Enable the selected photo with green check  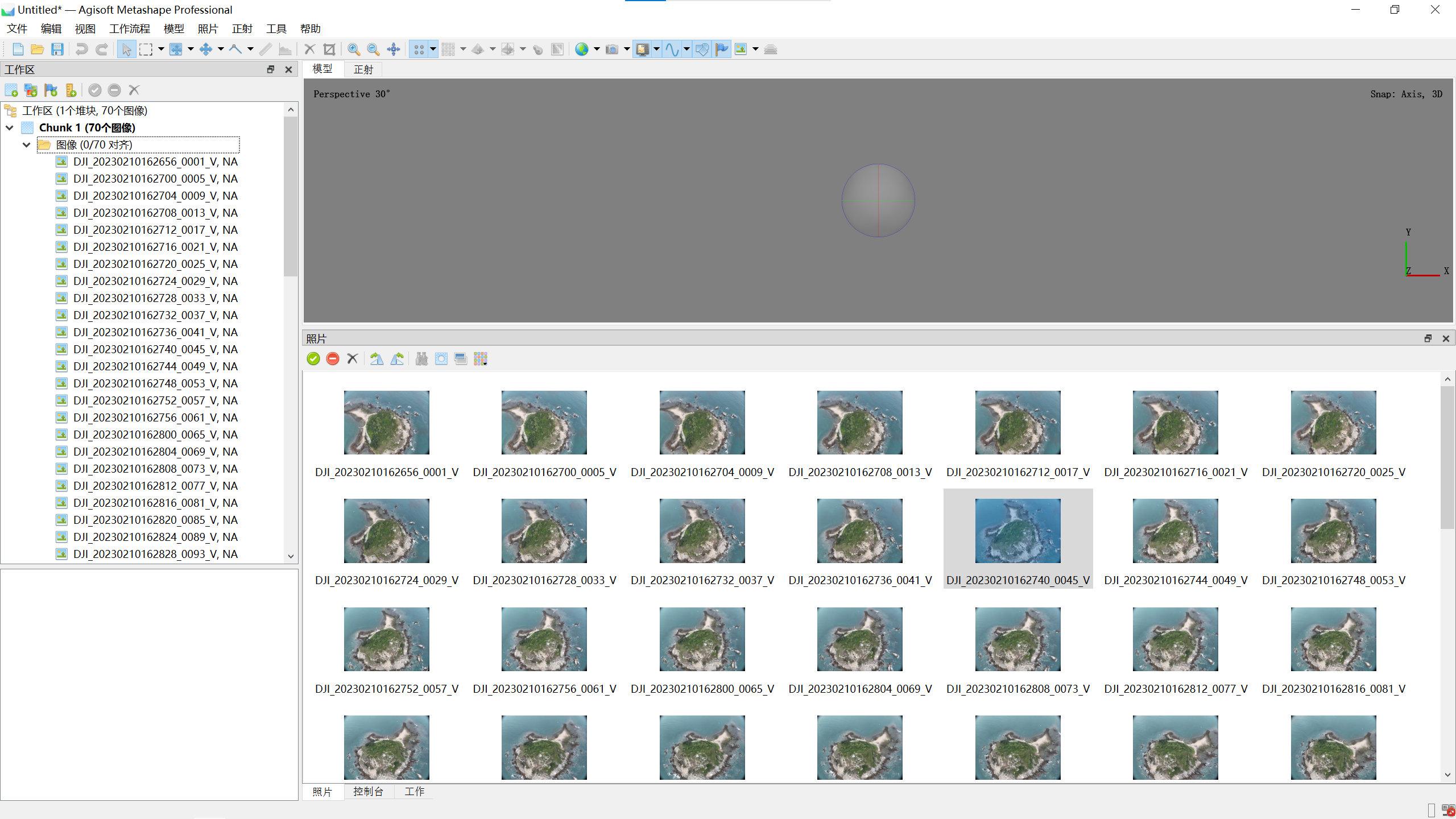(313, 359)
